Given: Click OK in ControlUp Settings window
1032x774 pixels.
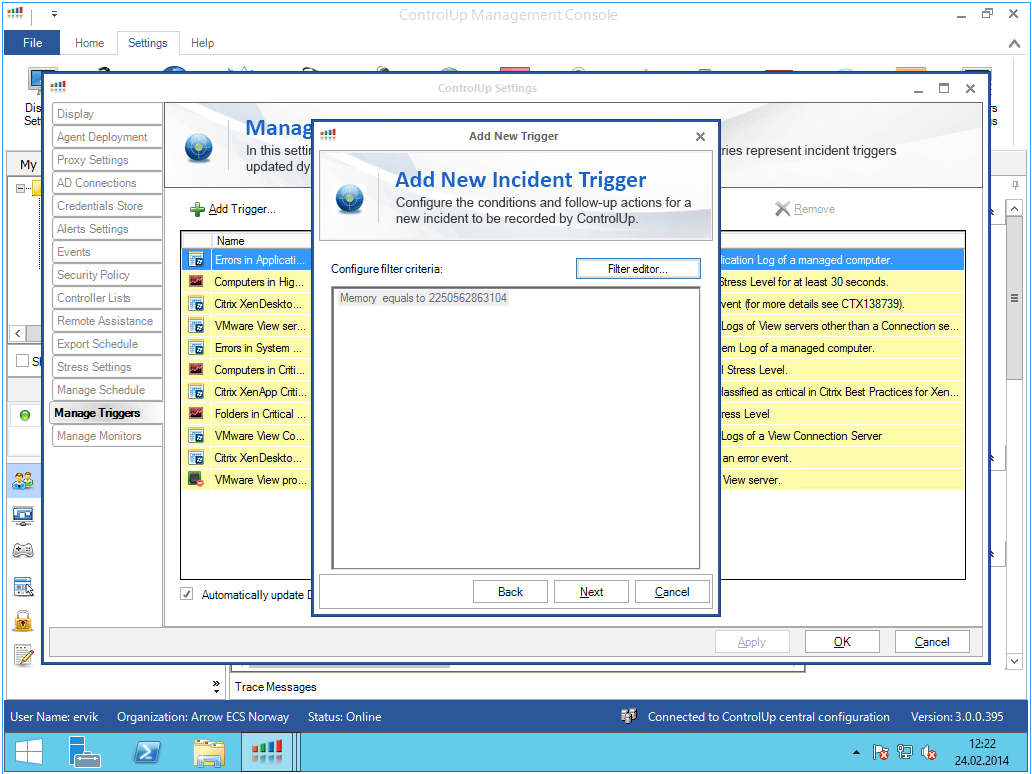Looking at the screenshot, I should click(842, 642).
